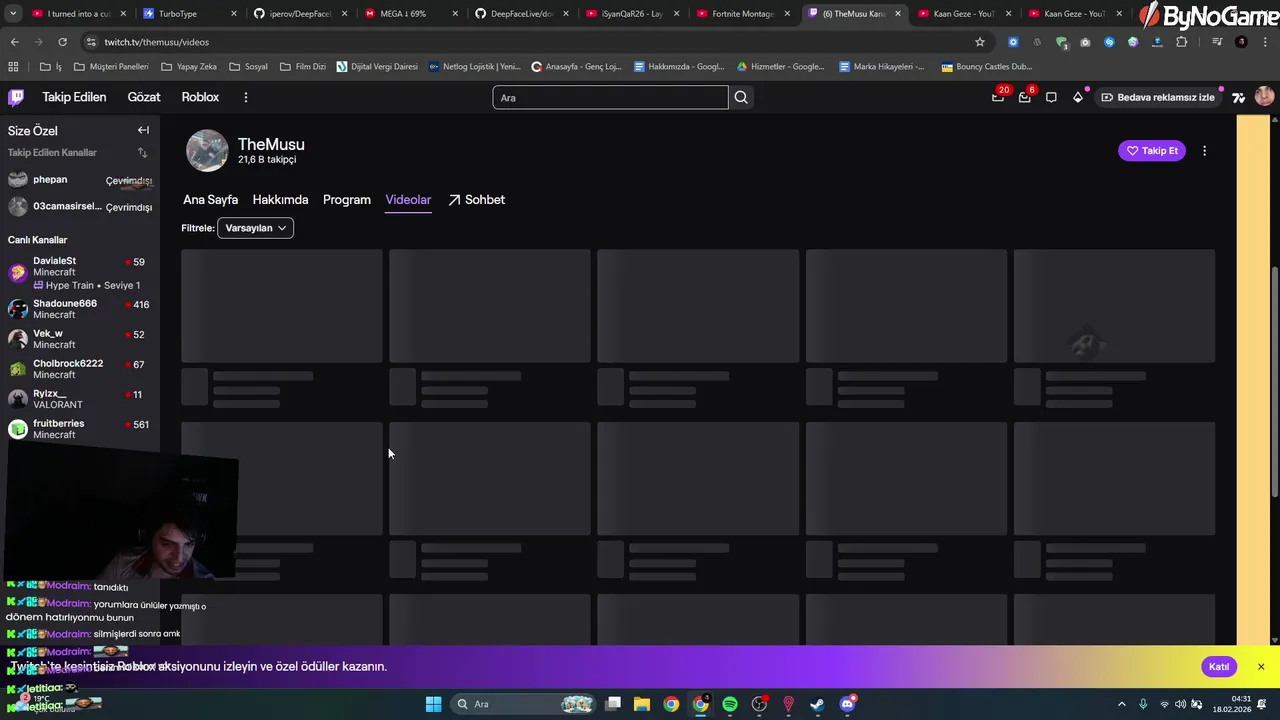Open Discord from the taskbar
1280x720 pixels.
[x=847, y=704]
